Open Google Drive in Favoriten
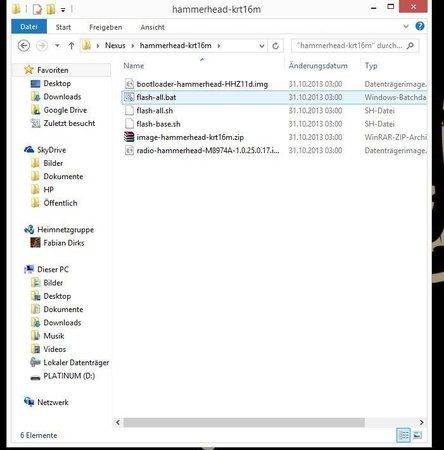Image resolution: width=444 pixels, height=450 pixels. click(x=65, y=110)
